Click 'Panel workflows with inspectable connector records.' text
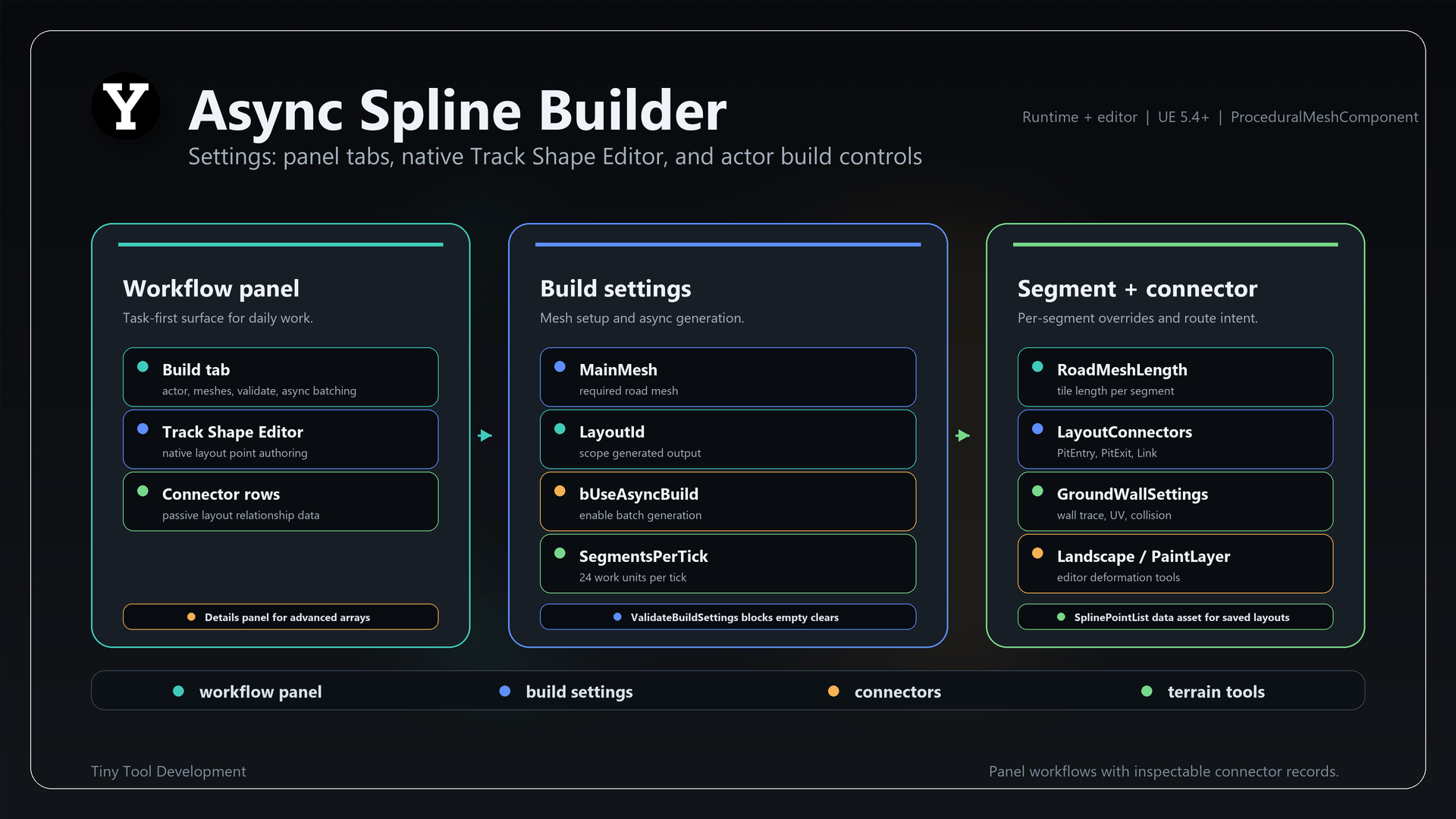Viewport: 1456px width, 819px height. click(1163, 771)
